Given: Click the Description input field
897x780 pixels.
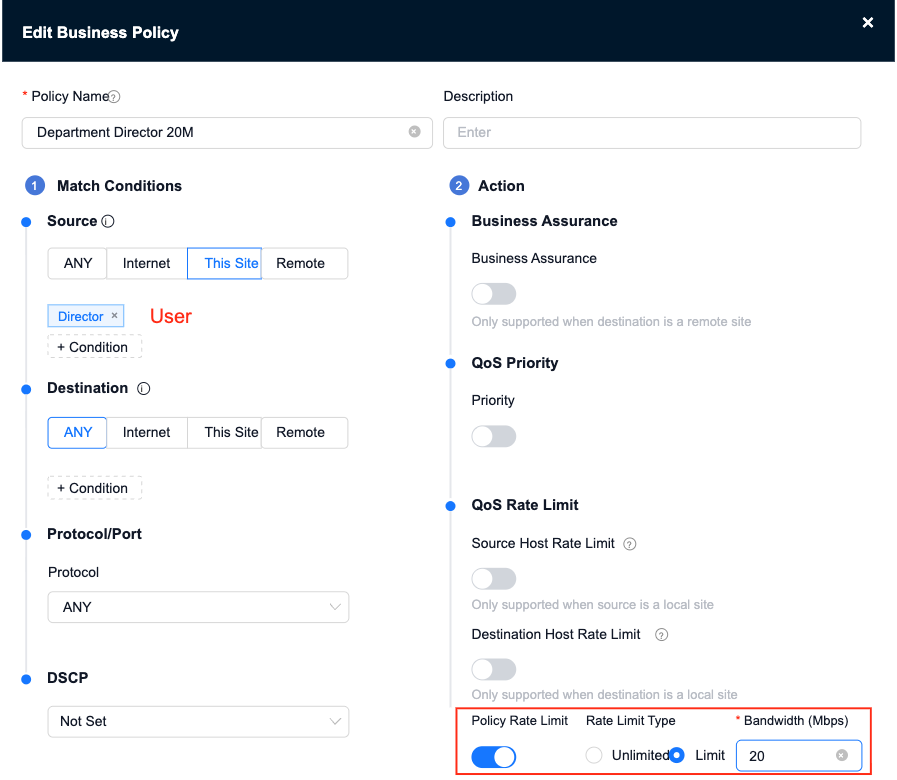Looking at the screenshot, I should (x=652, y=133).
